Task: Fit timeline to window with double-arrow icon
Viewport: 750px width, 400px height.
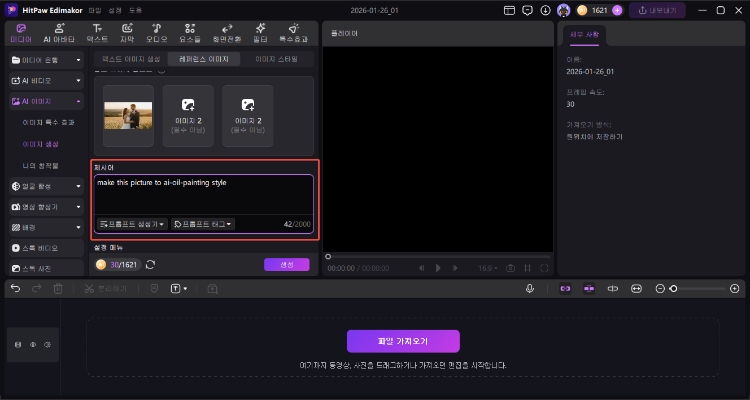Action: click(x=636, y=289)
